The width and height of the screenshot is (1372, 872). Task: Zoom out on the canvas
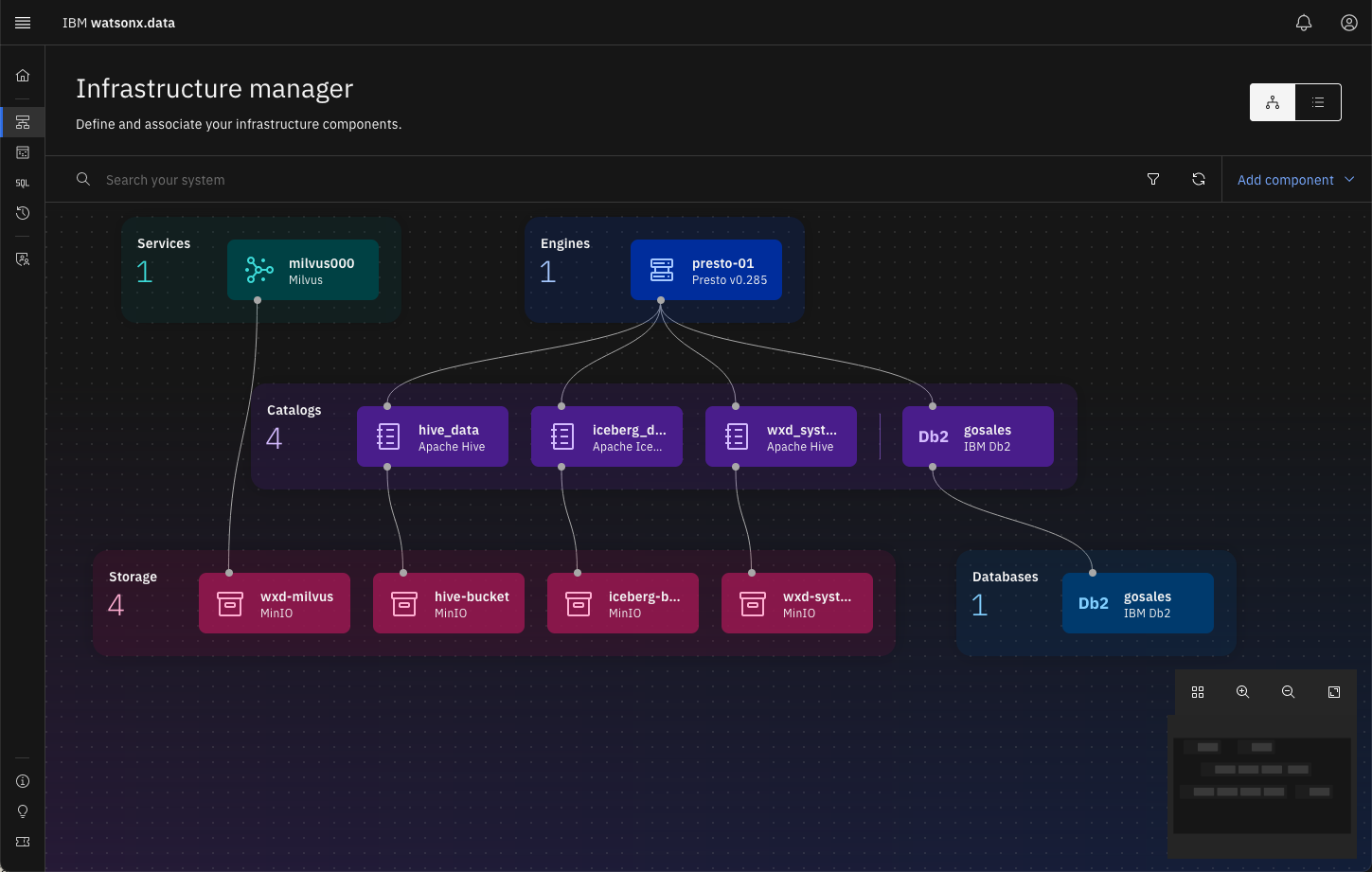click(x=1289, y=692)
